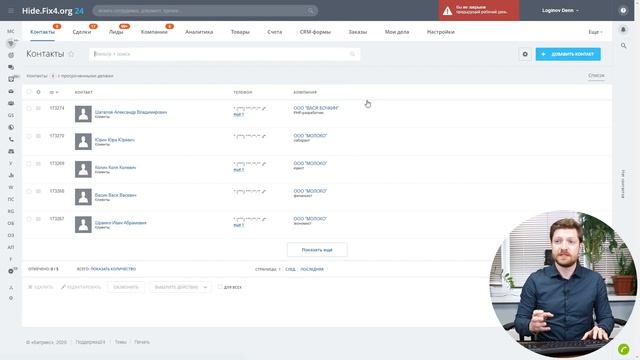Click the red unclosed workday banner
This screenshot has height=360, width=640.
tap(479, 10)
